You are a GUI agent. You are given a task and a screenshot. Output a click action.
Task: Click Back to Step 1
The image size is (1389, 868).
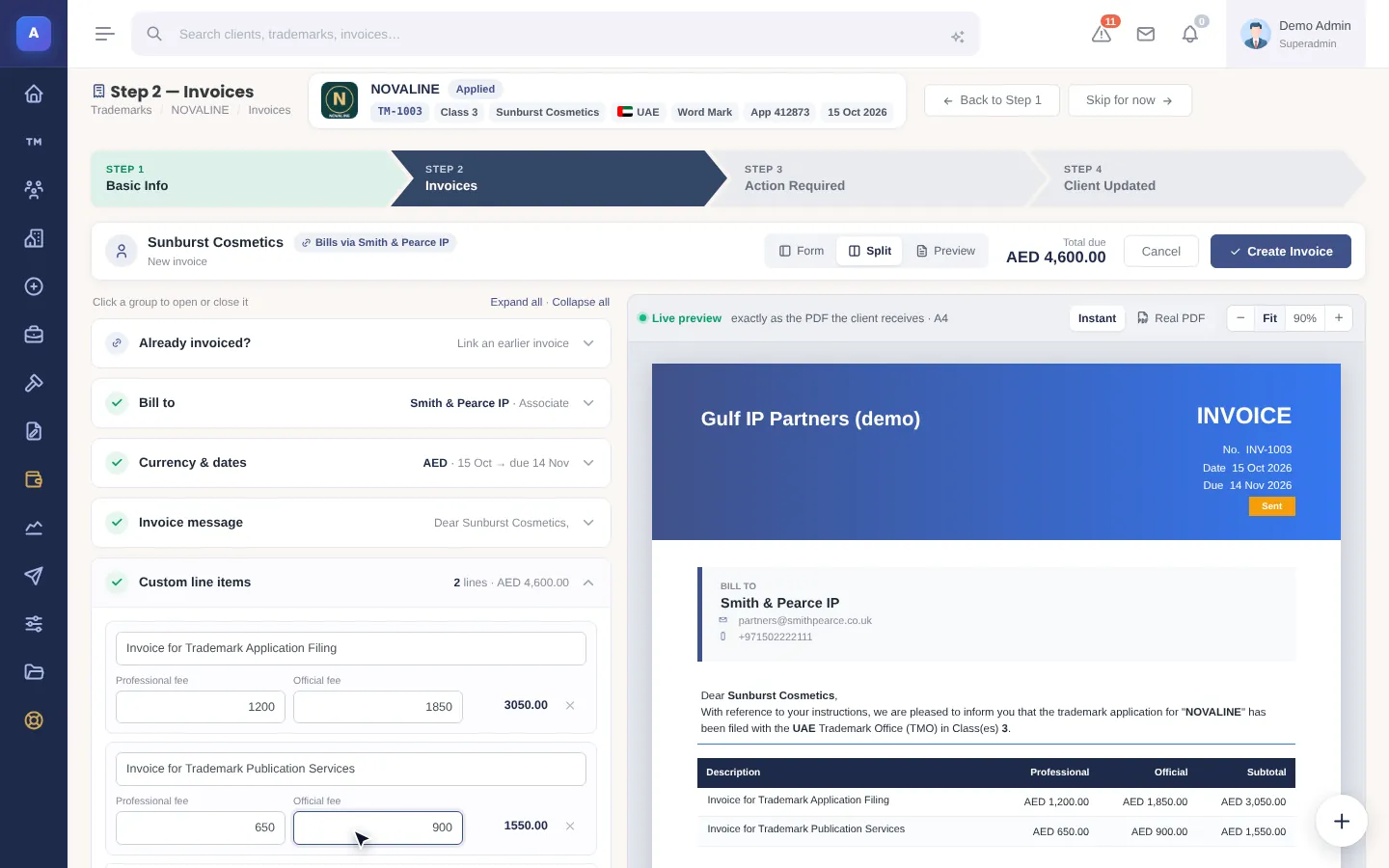click(992, 100)
